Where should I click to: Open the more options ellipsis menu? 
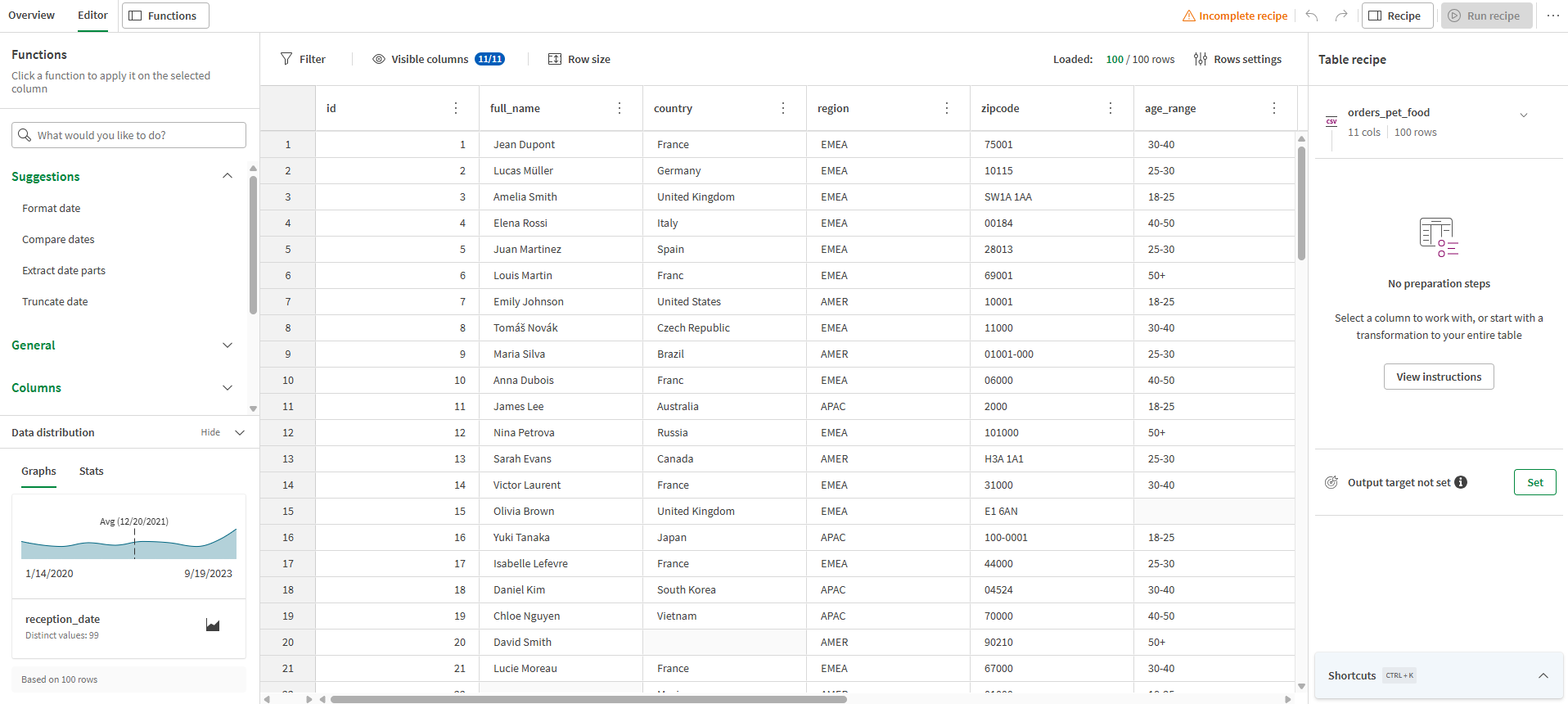(x=1552, y=16)
